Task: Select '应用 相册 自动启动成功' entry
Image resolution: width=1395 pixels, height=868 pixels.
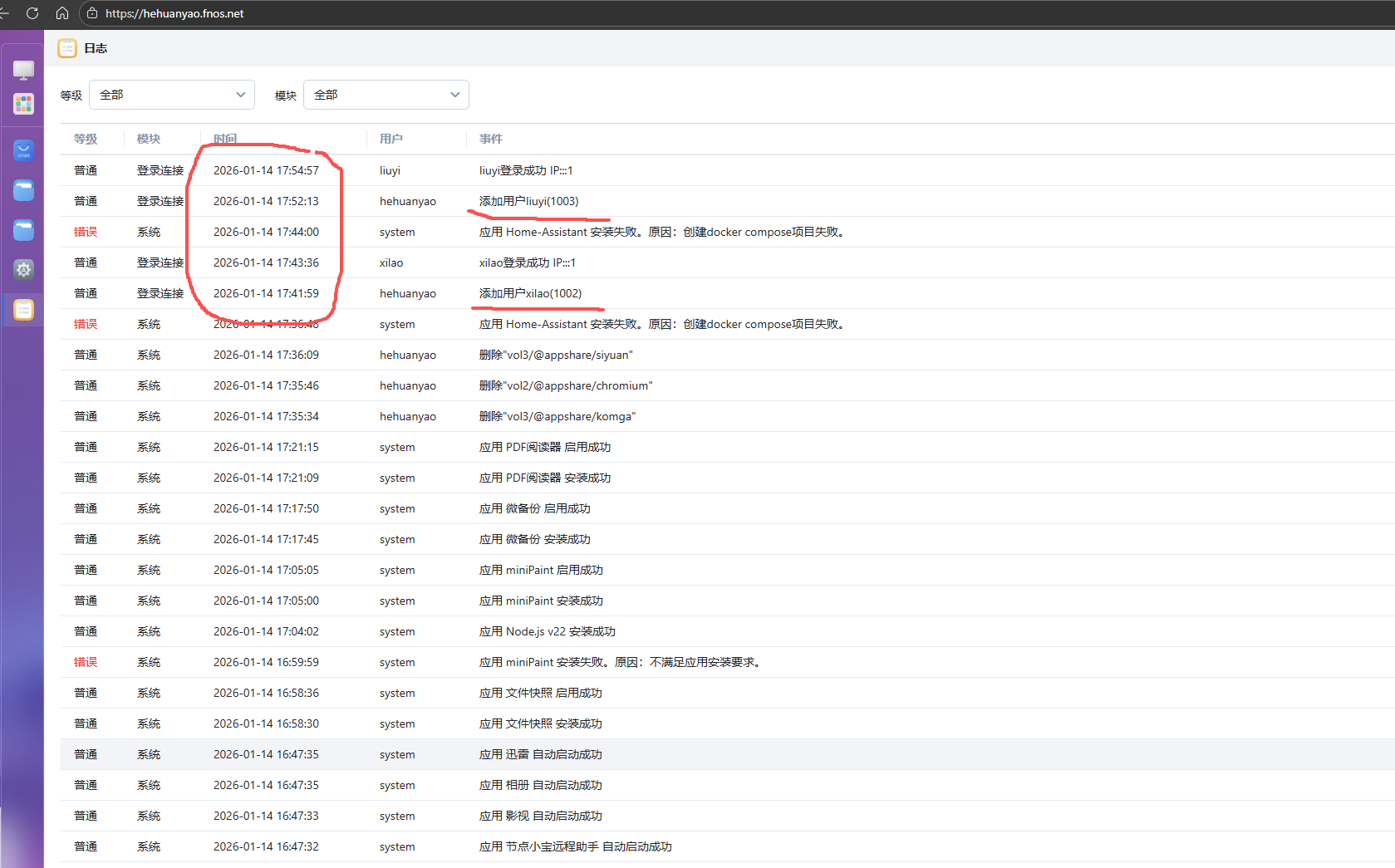Action: (x=541, y=785)
